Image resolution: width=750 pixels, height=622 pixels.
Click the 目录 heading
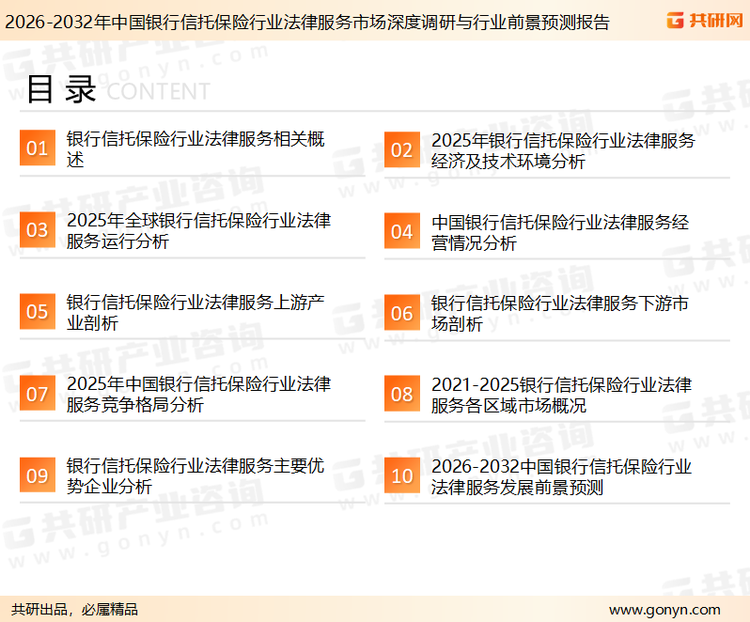coord(61,89)
